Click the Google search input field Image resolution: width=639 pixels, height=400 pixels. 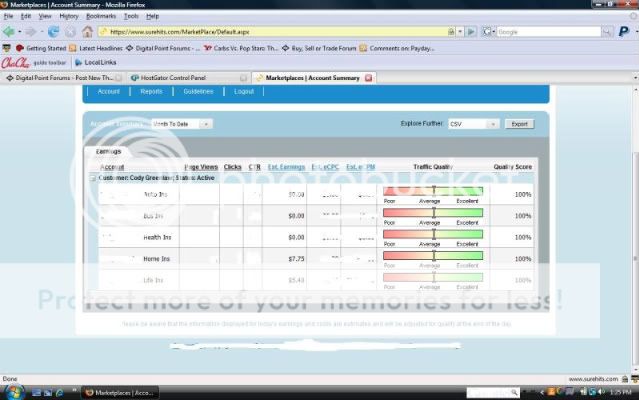tap(548, 32)
